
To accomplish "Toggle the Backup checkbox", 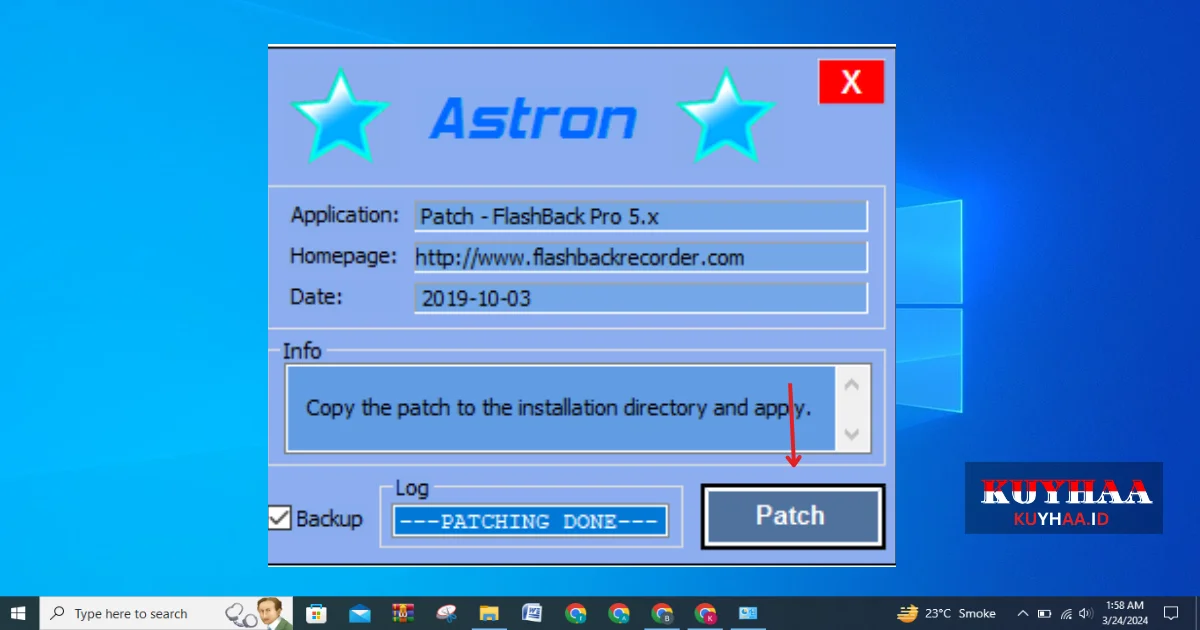I will point(280,518).
